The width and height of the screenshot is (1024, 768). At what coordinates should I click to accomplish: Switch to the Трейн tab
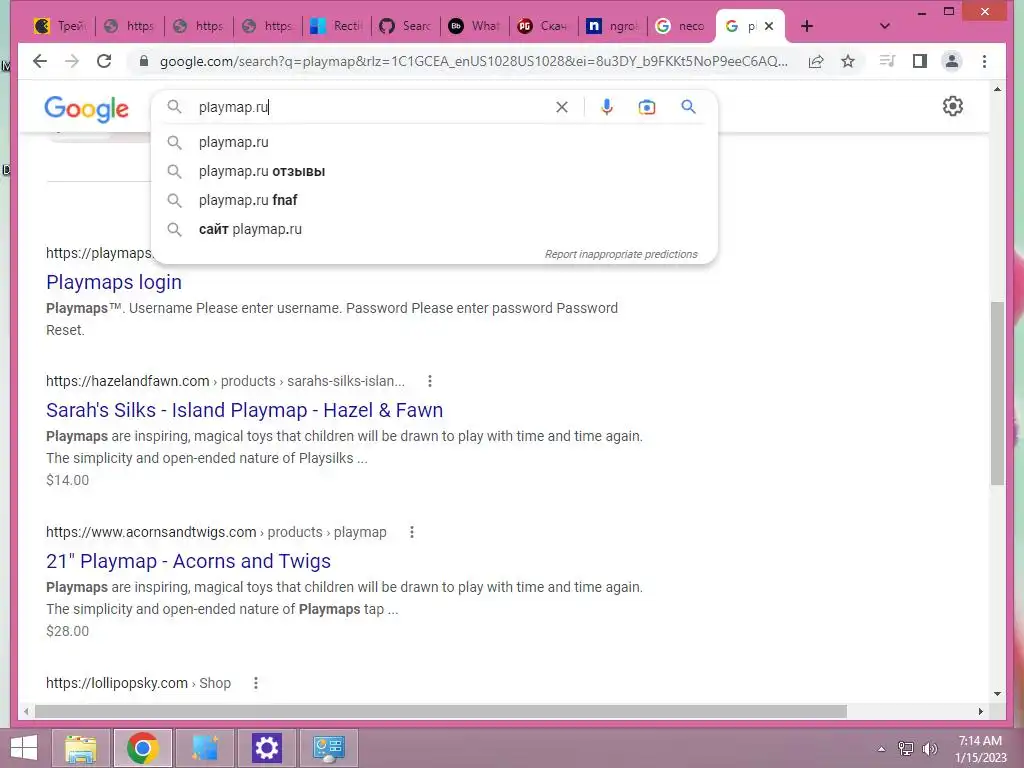[x=61, y=26]
